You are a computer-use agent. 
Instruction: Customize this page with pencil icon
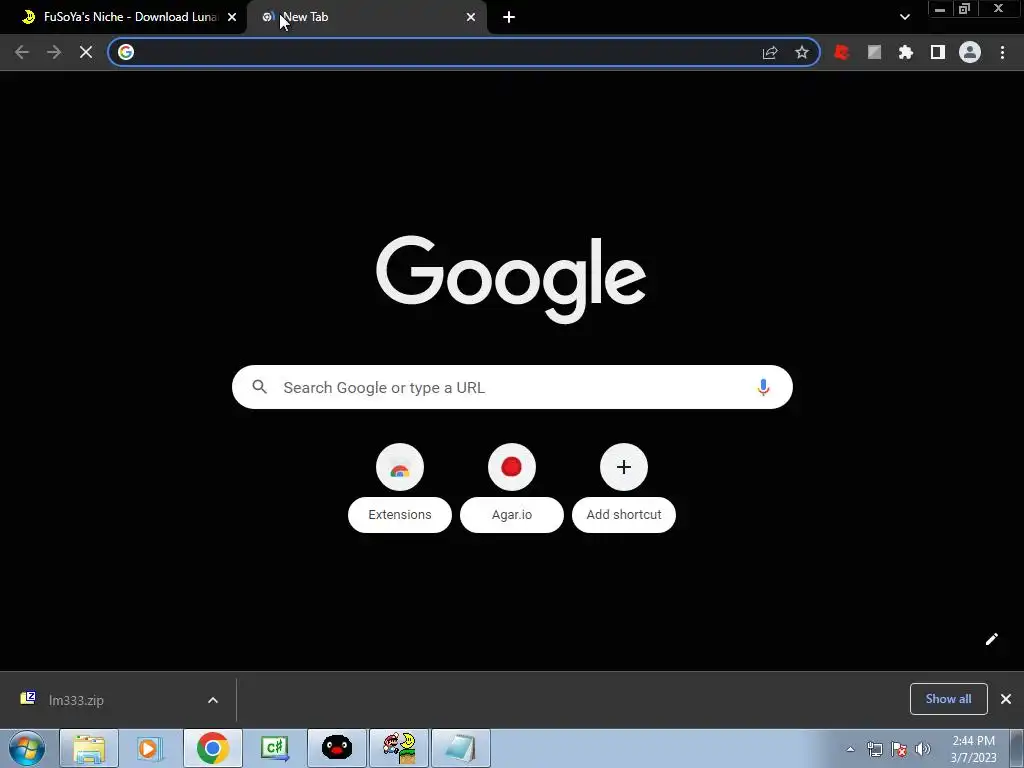pos(991,639)
